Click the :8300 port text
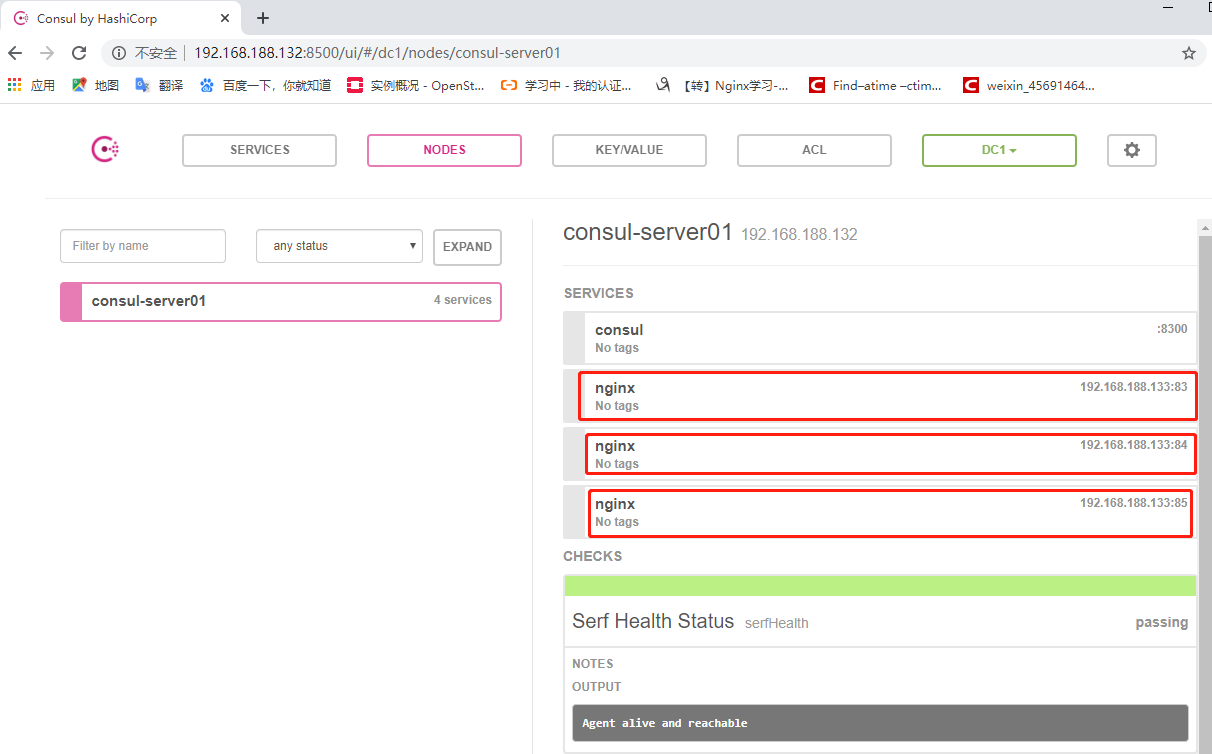Image resolution: width=1212 pixels, height=754 pixels. pyautogui.click(x=1171, y=329)
